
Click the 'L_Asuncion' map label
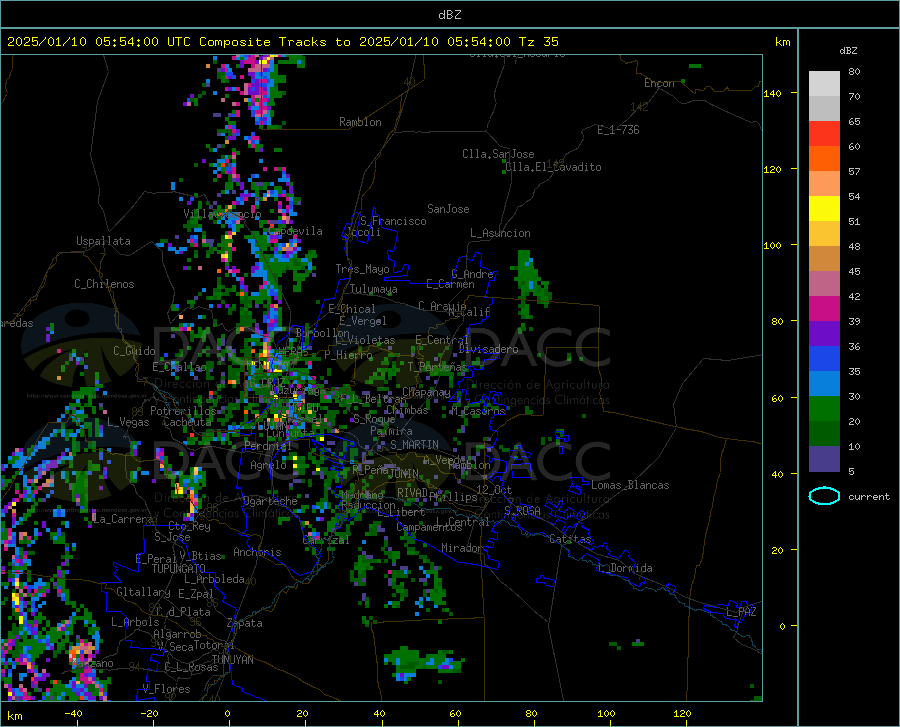(x=500, y=233)
